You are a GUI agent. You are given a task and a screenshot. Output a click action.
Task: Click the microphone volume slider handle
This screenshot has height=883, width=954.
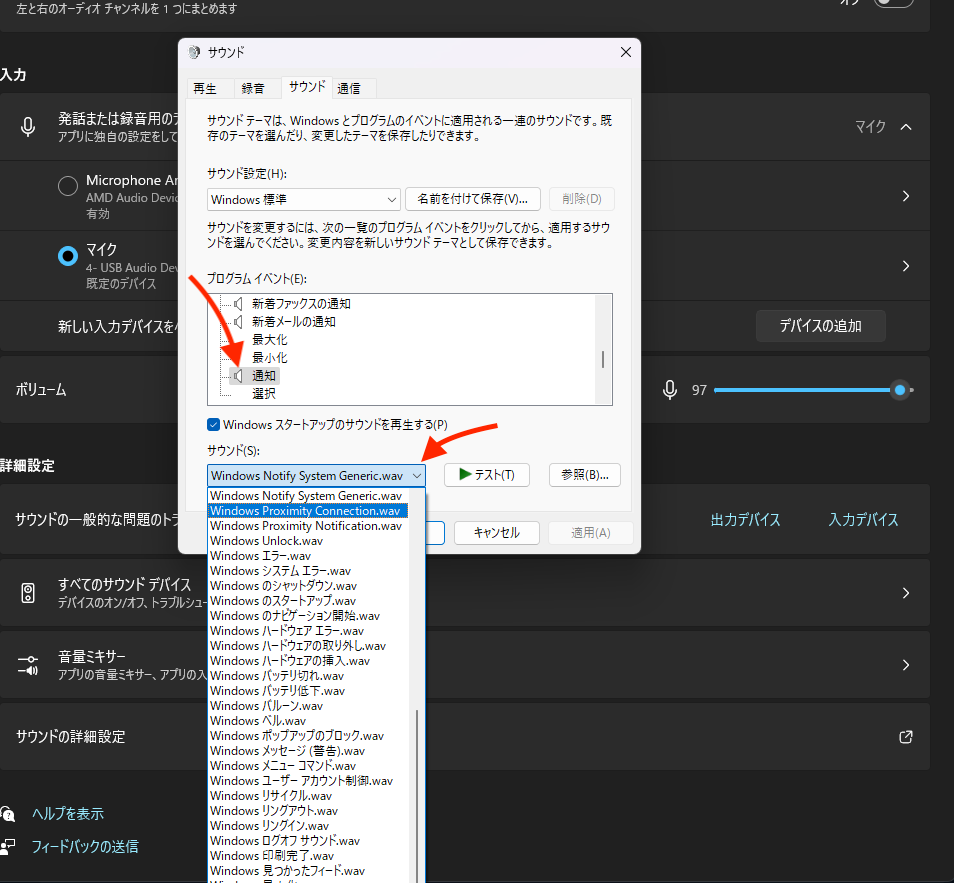pyautogui.click(x=901, y=389)
